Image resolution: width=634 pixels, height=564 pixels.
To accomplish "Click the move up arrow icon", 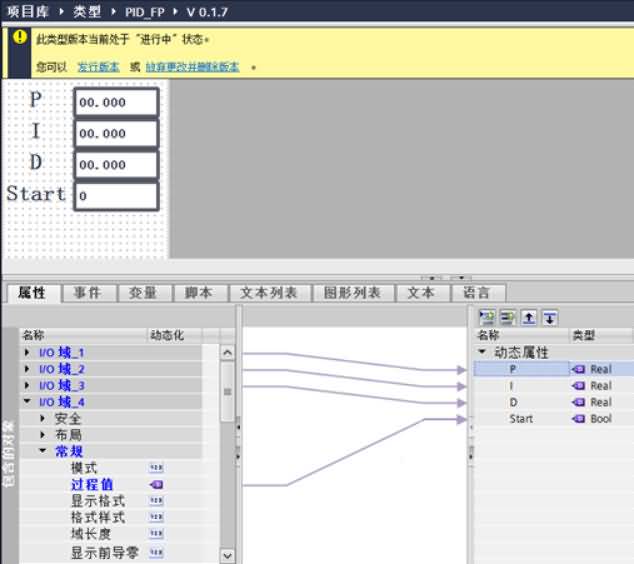I will point(529,318).
